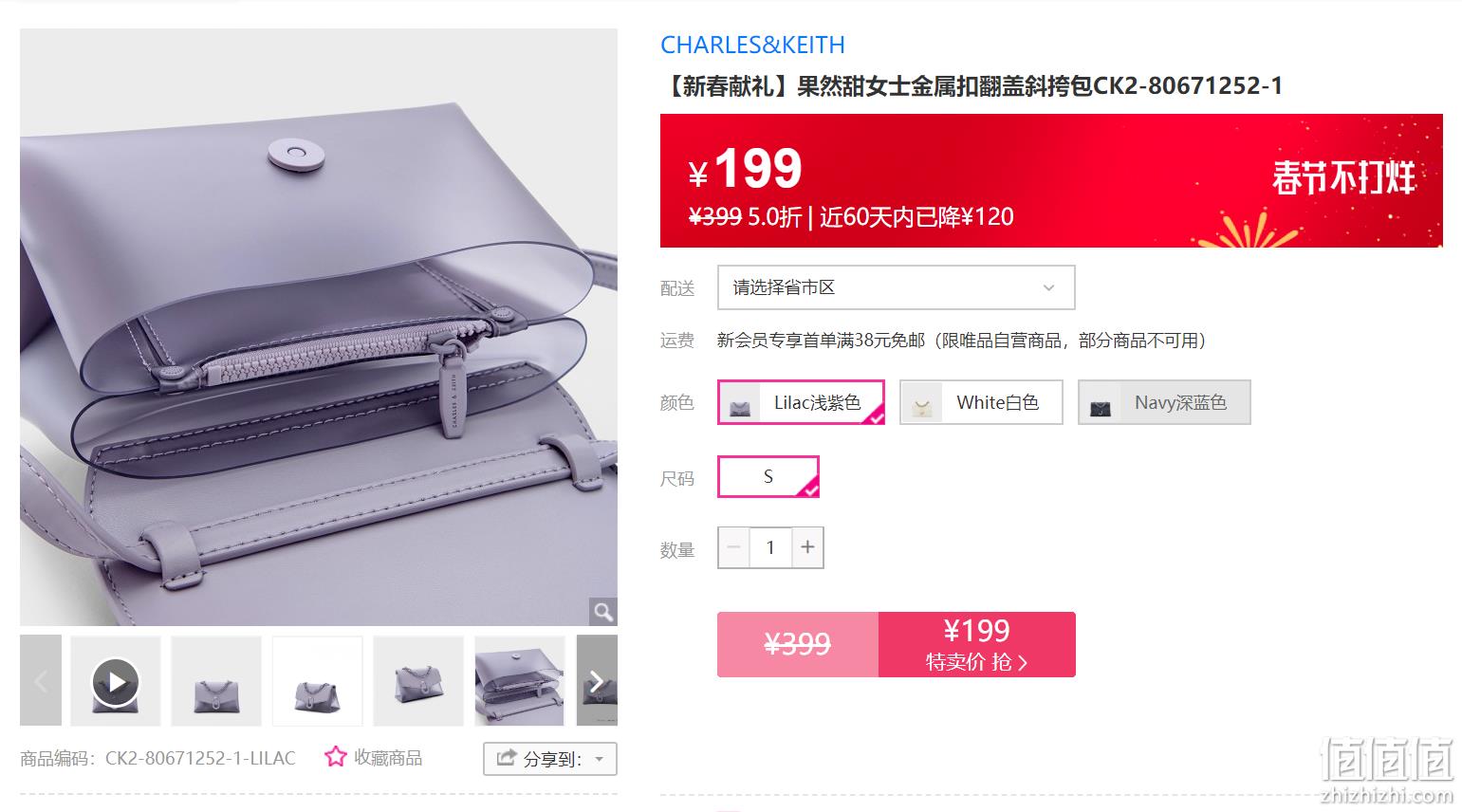
Task: Click the delivery dropdown chevron arrow
Action: tap(1048, 288)
